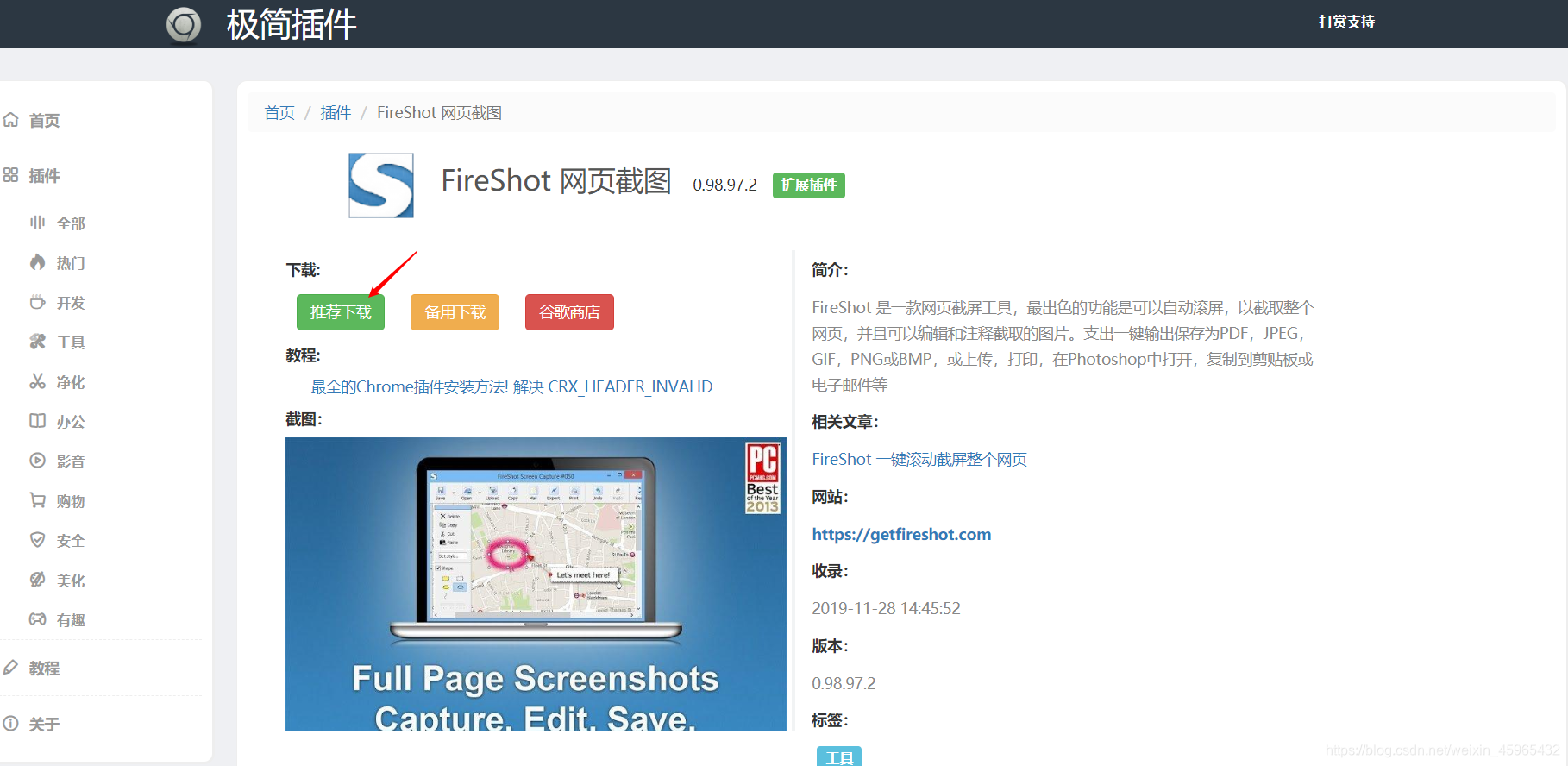Click the 工具 tag badge under 标签
1568x766 pixels.
(839, 757)
